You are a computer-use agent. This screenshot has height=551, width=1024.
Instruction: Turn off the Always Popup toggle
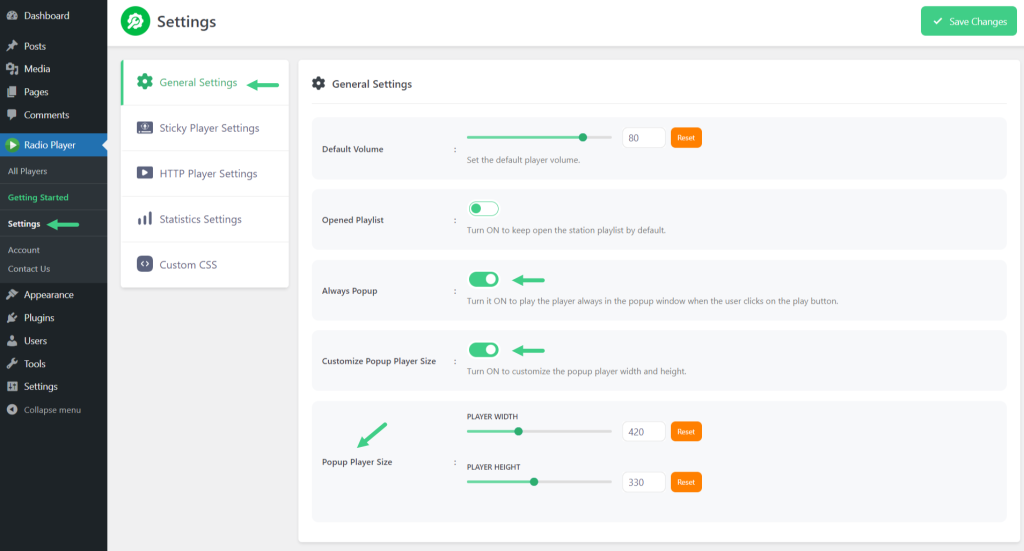coord(483,279)
